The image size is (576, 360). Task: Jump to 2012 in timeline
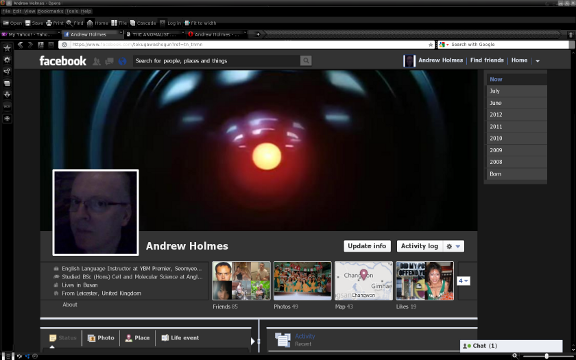click(516, 115)
